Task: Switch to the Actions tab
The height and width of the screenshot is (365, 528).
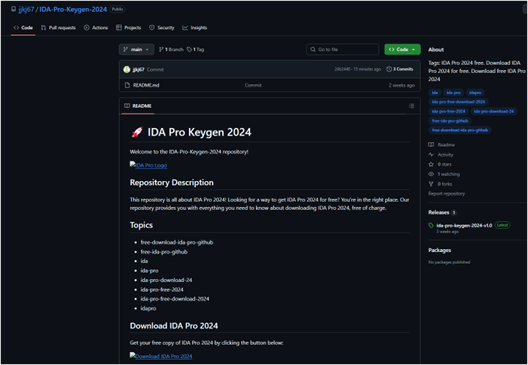Action: pos(96,28)
